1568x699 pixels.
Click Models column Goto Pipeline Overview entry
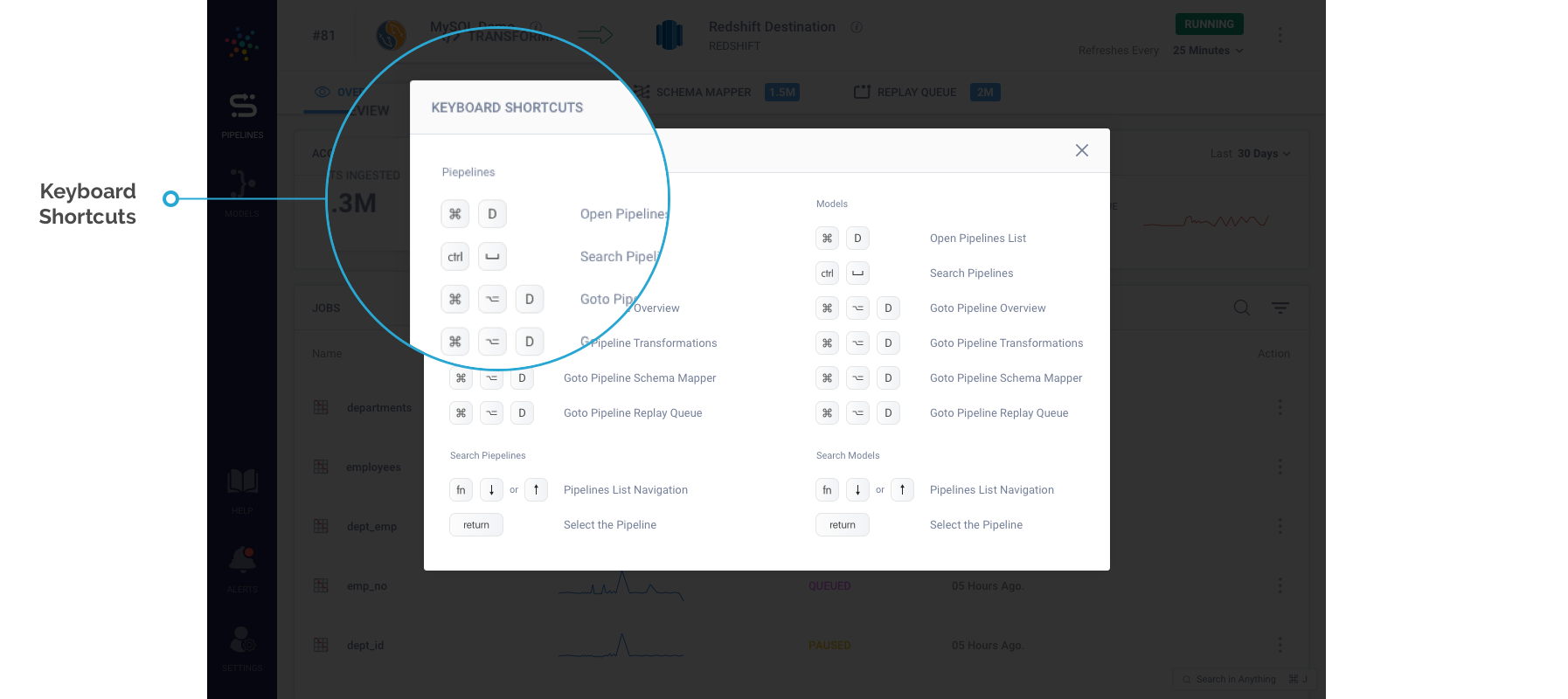988,308
